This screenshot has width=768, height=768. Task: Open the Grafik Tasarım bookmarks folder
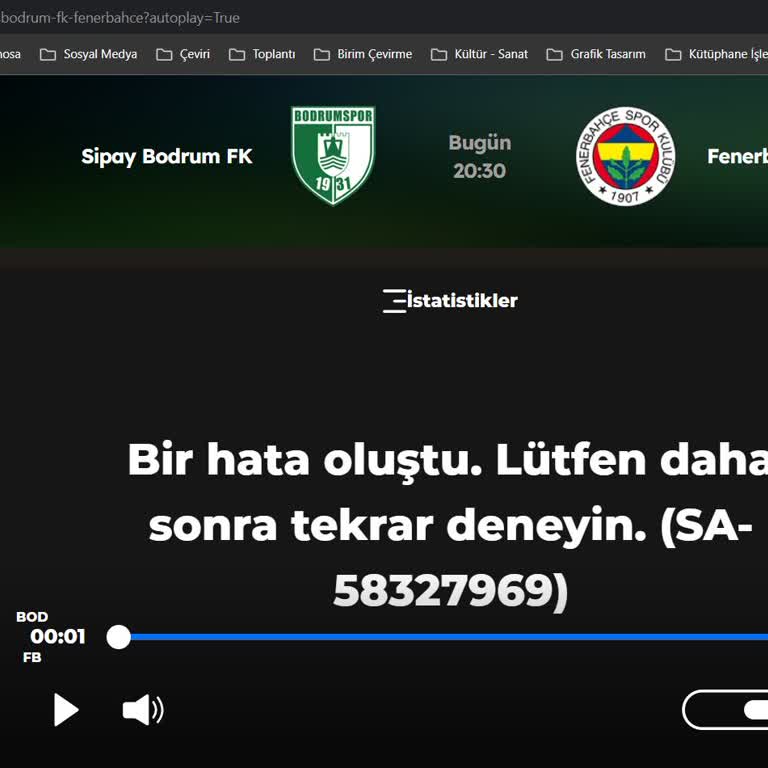coord(596,54)
